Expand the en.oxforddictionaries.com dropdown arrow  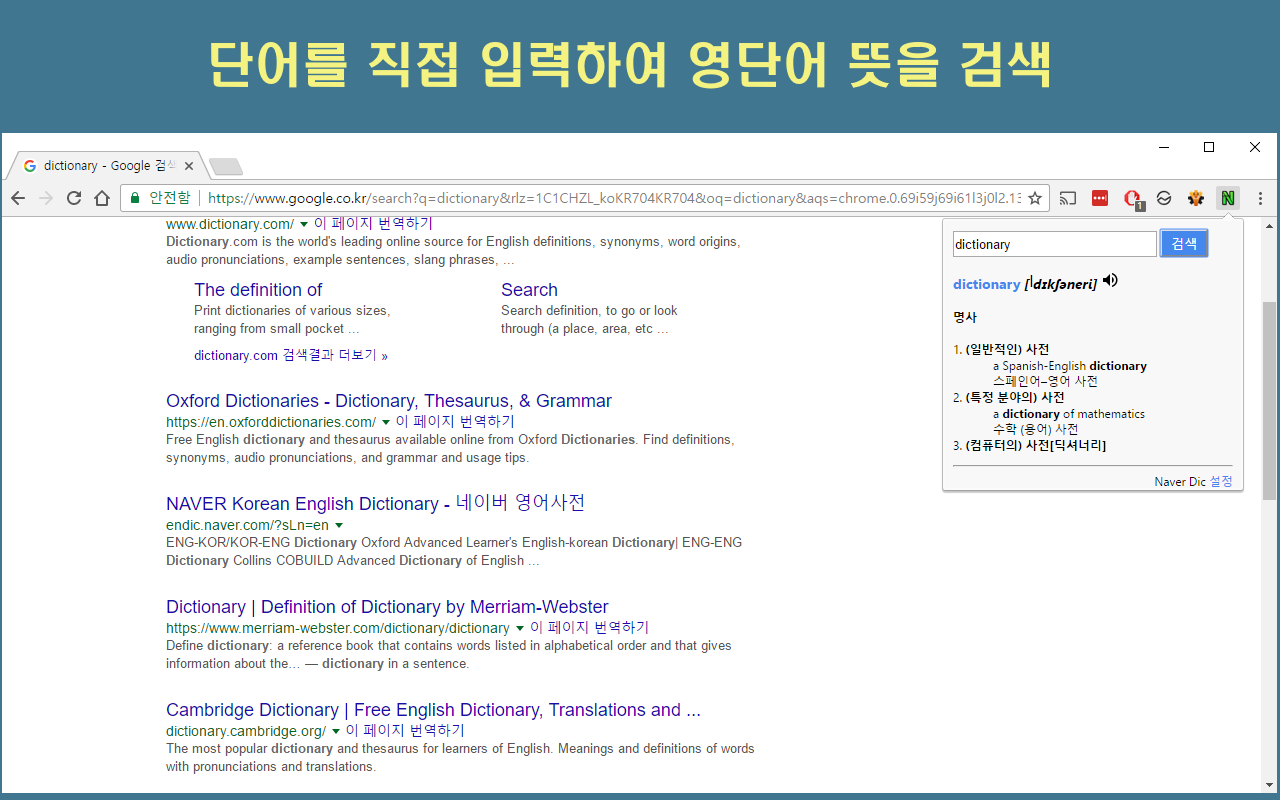pyautogui.click(x=386, y=422)
